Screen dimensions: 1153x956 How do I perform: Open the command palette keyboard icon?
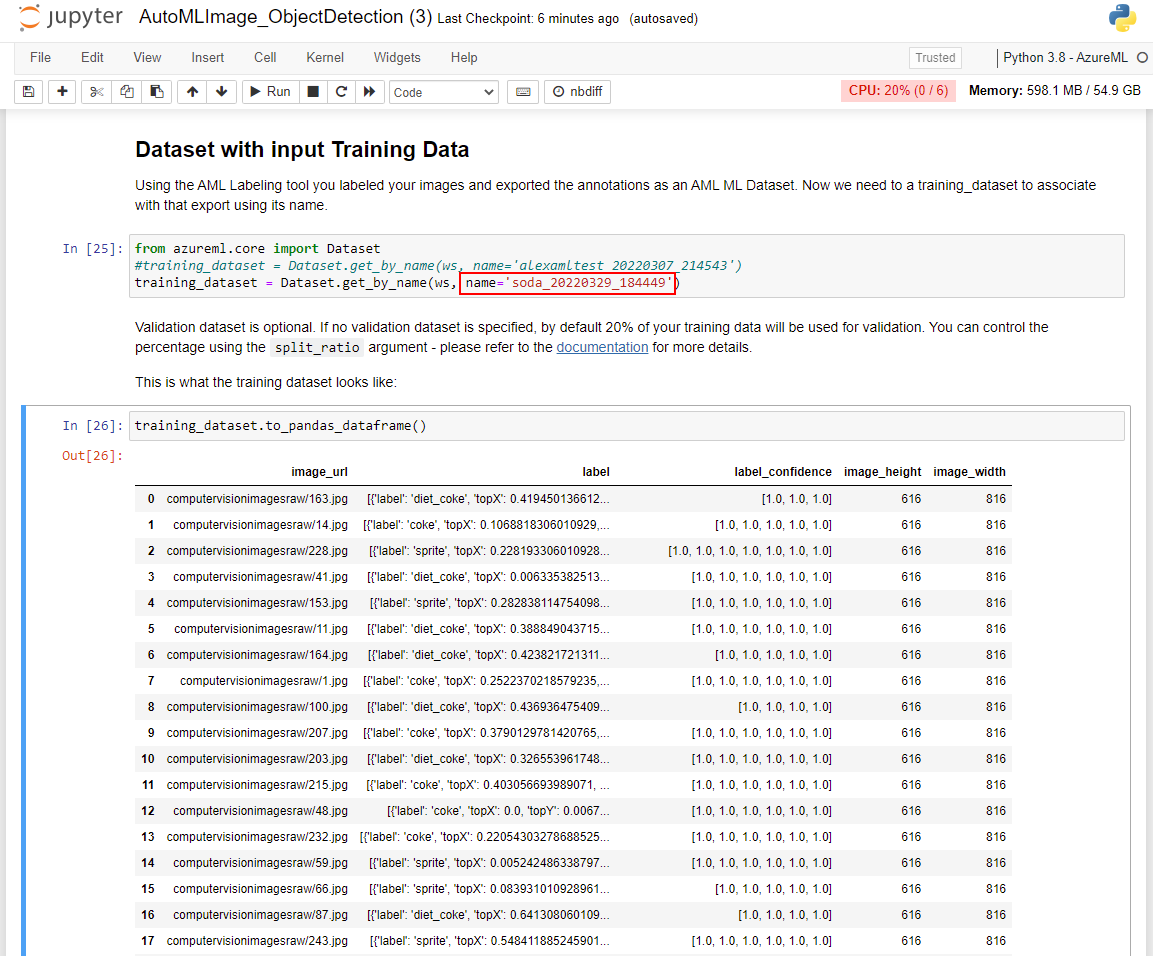(523, 92)
